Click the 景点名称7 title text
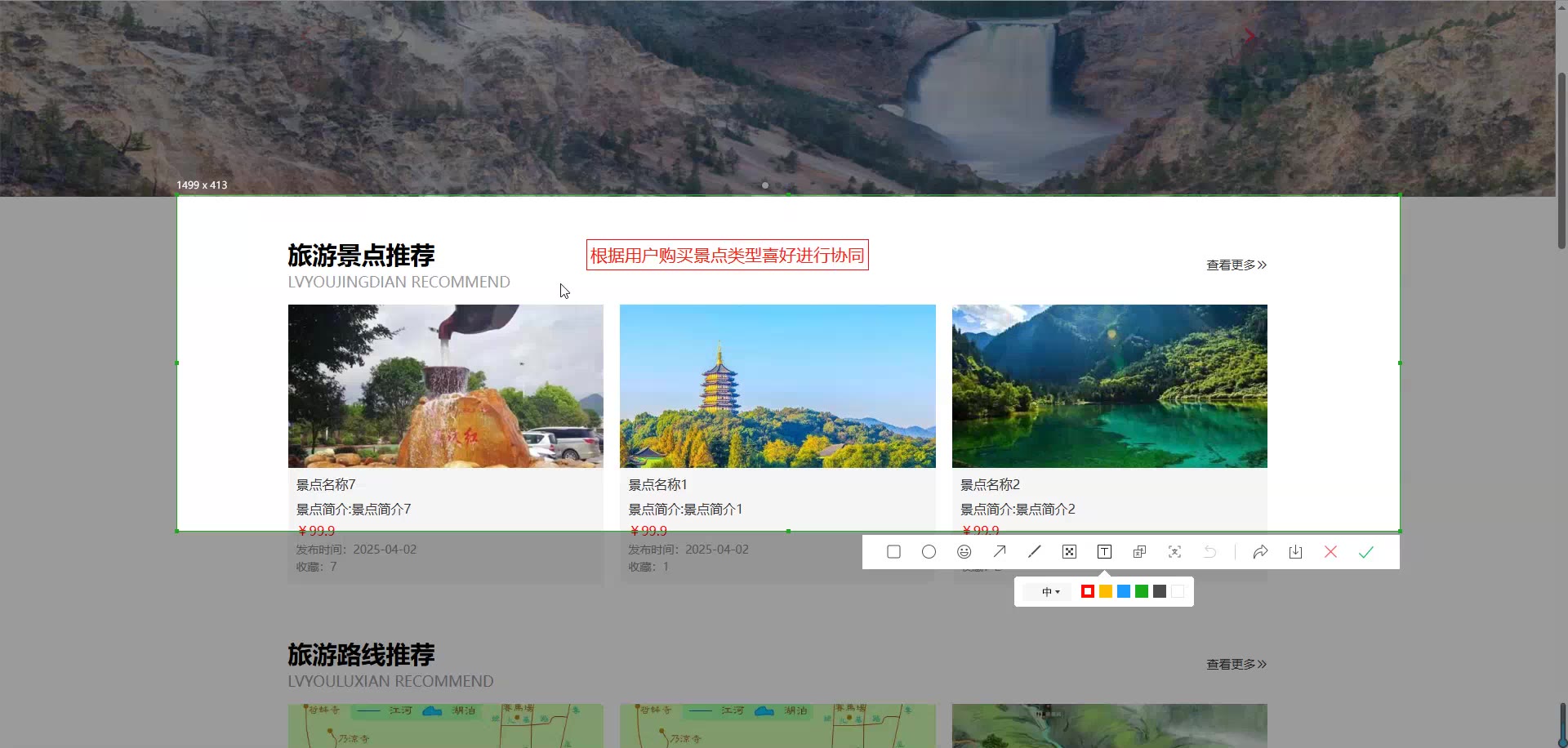 (326, 485)
